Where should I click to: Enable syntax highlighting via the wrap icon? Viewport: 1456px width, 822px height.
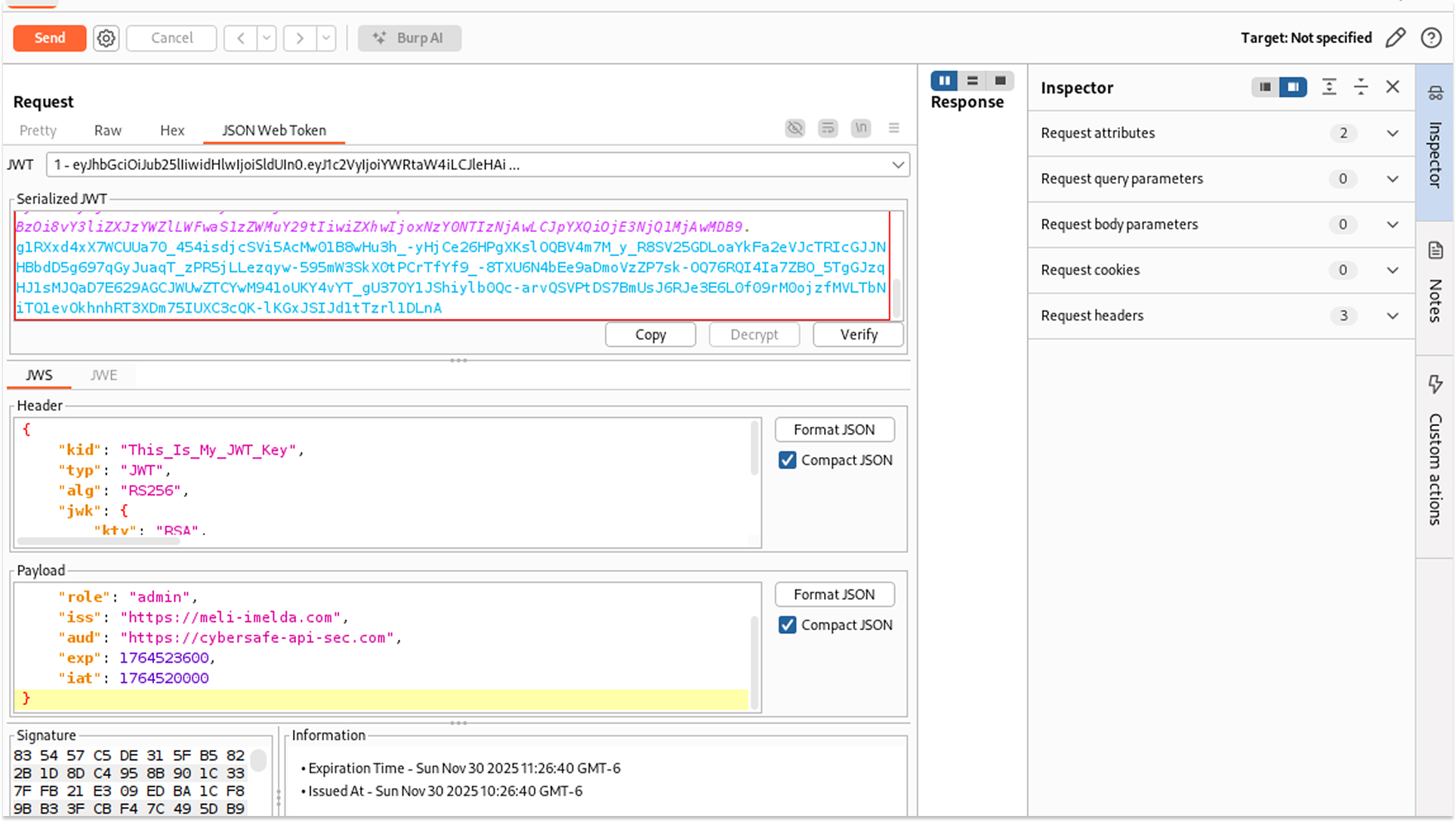[828, 128]
